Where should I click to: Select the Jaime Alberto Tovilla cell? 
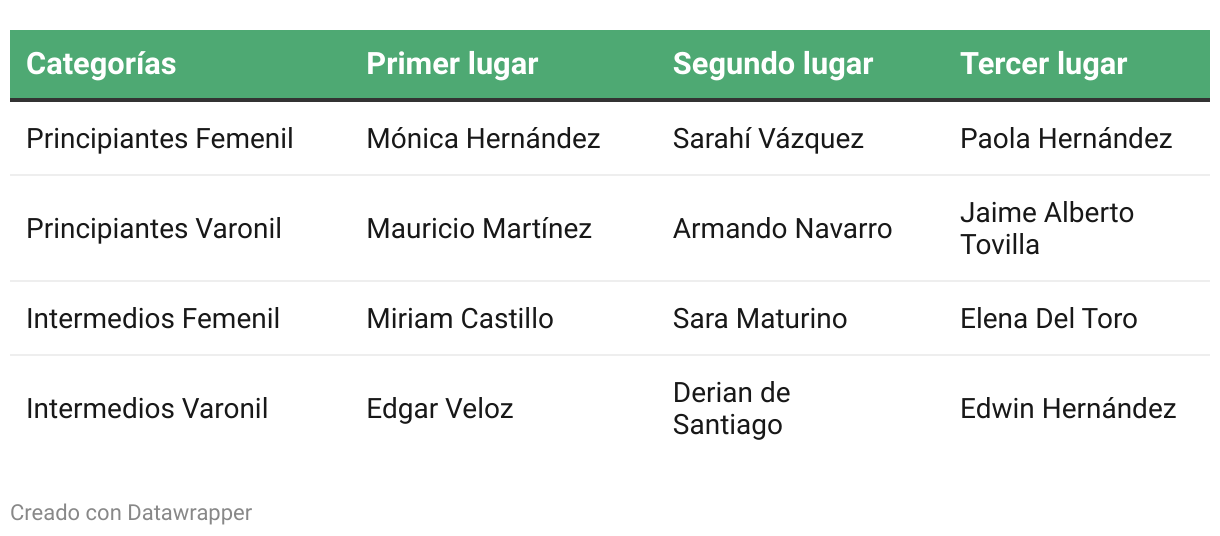[1047, 228]
